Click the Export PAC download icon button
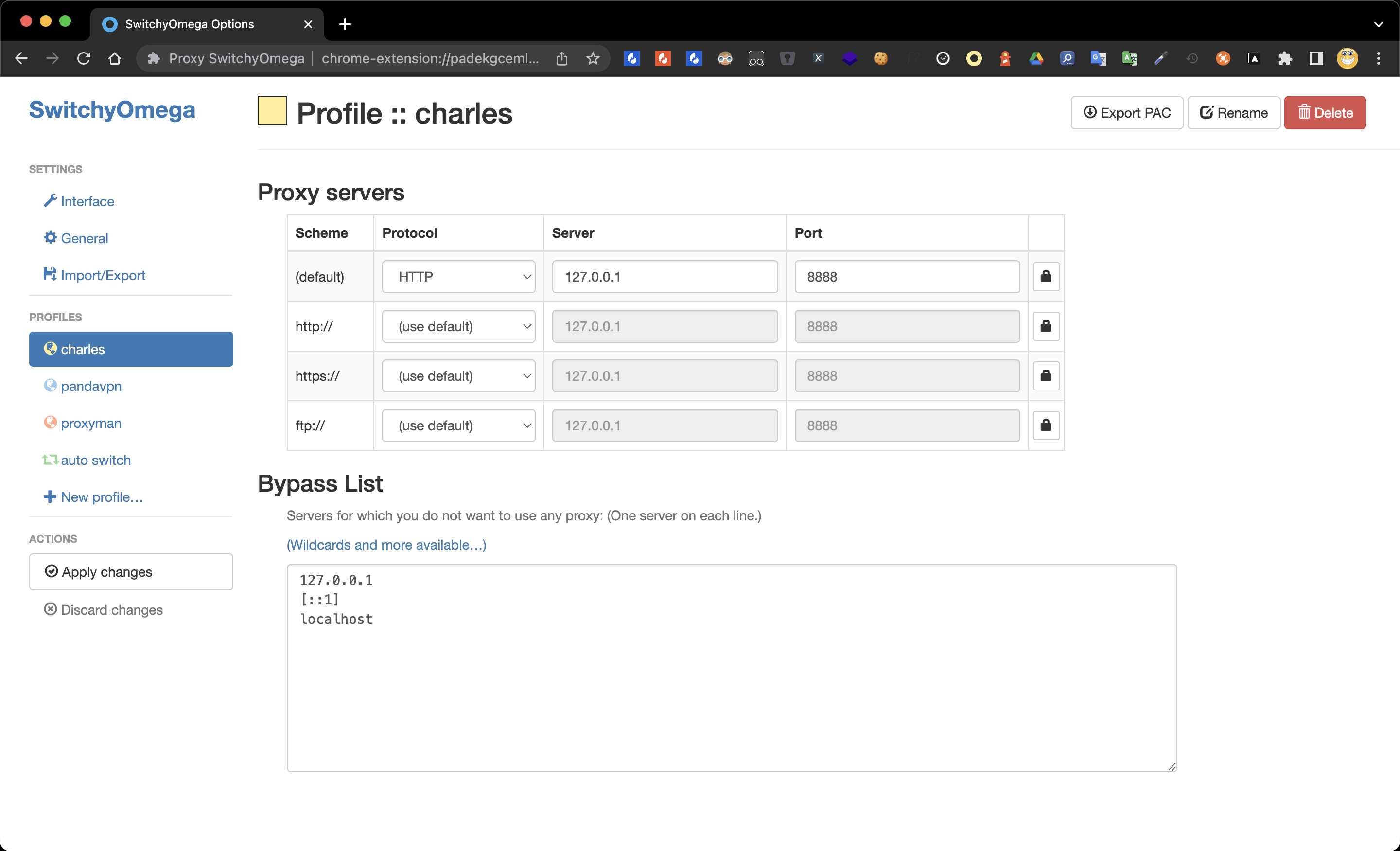This screenshot has width=1400, height=851. click(1127, 112)
